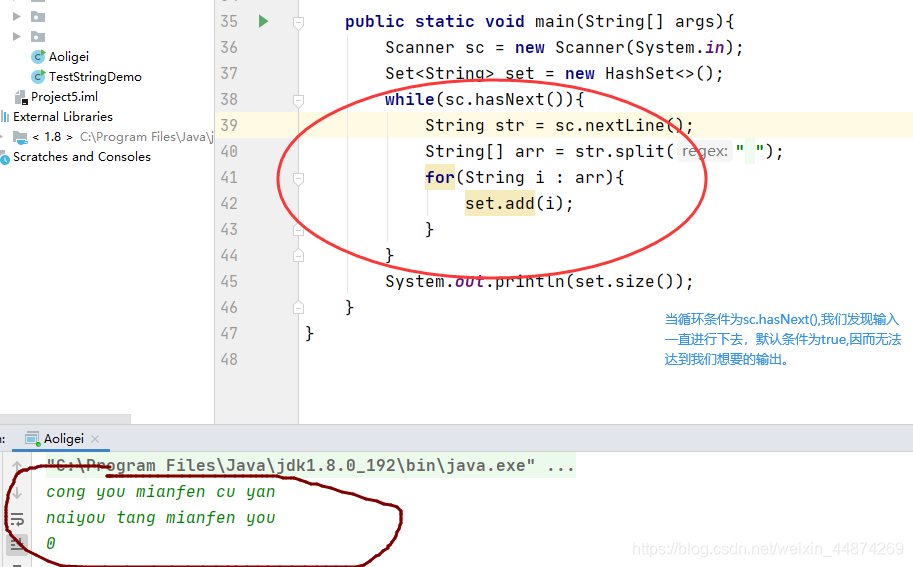Click console line 'naiyou tang mianfen you'
Screen dimensions: 913x567
tap(161, 518)
